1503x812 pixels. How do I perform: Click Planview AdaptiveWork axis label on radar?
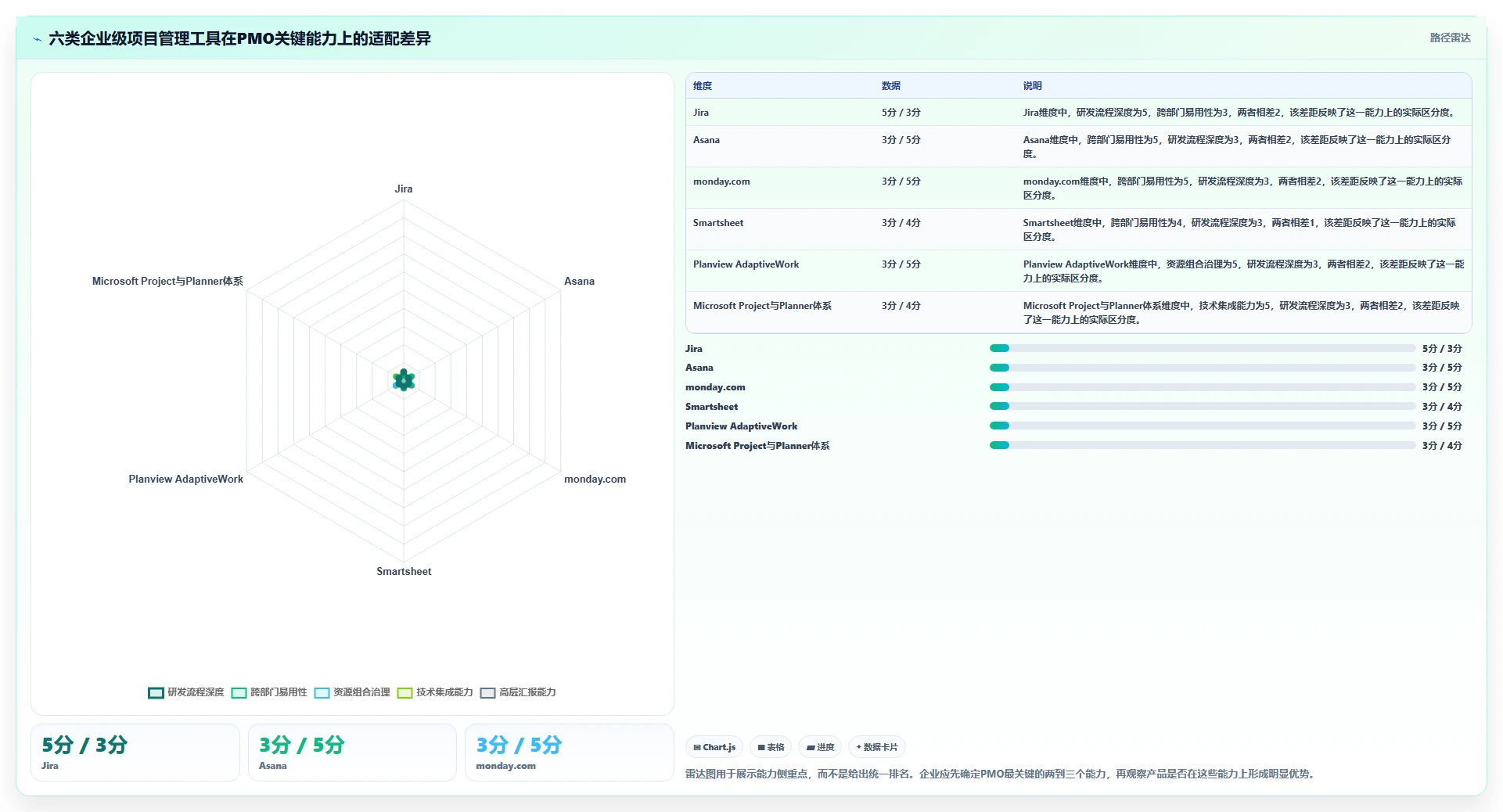(186, 479)
